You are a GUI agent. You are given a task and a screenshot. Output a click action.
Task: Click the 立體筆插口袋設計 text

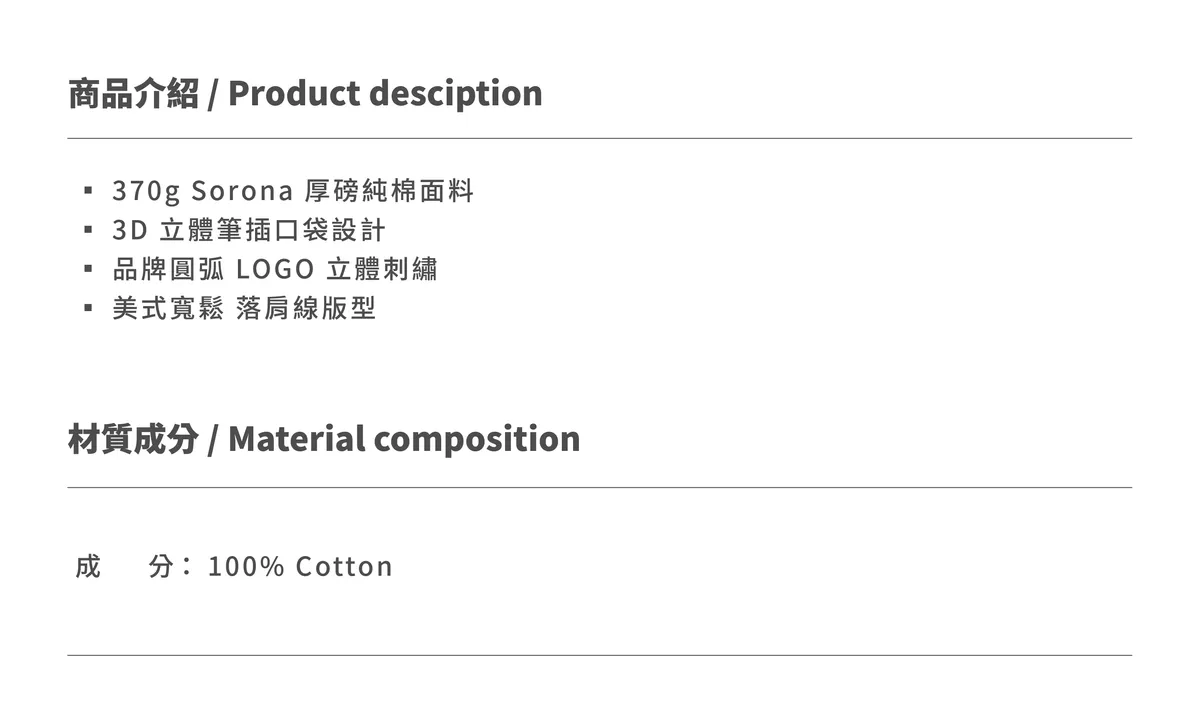click(272, 230)
